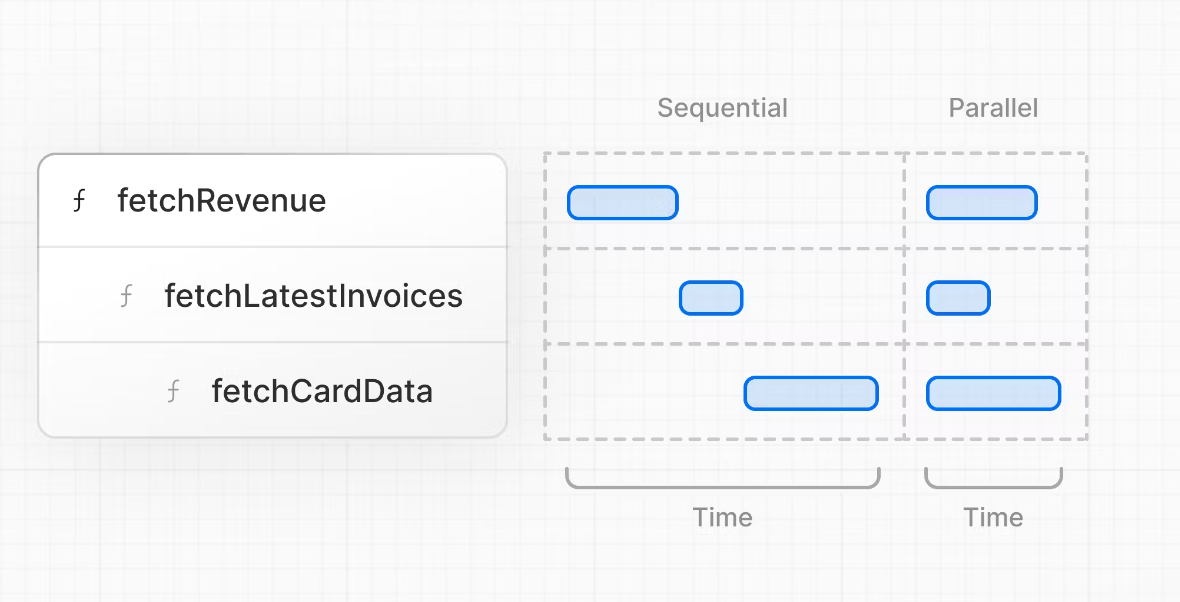The height and width of the screenshot is (602, 1180).
Task: Click the time bracket below Parallel column
Action: [x=993, y=485]
